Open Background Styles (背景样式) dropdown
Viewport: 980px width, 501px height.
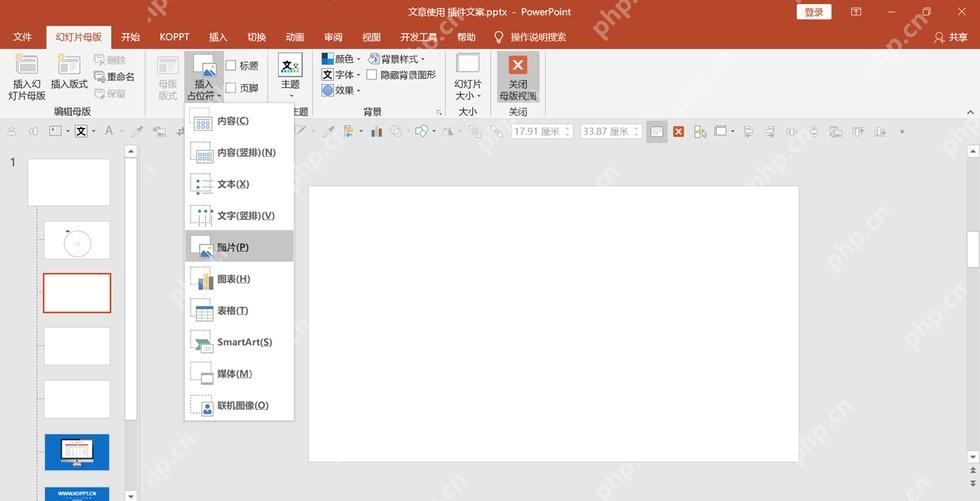coord(396,59)
